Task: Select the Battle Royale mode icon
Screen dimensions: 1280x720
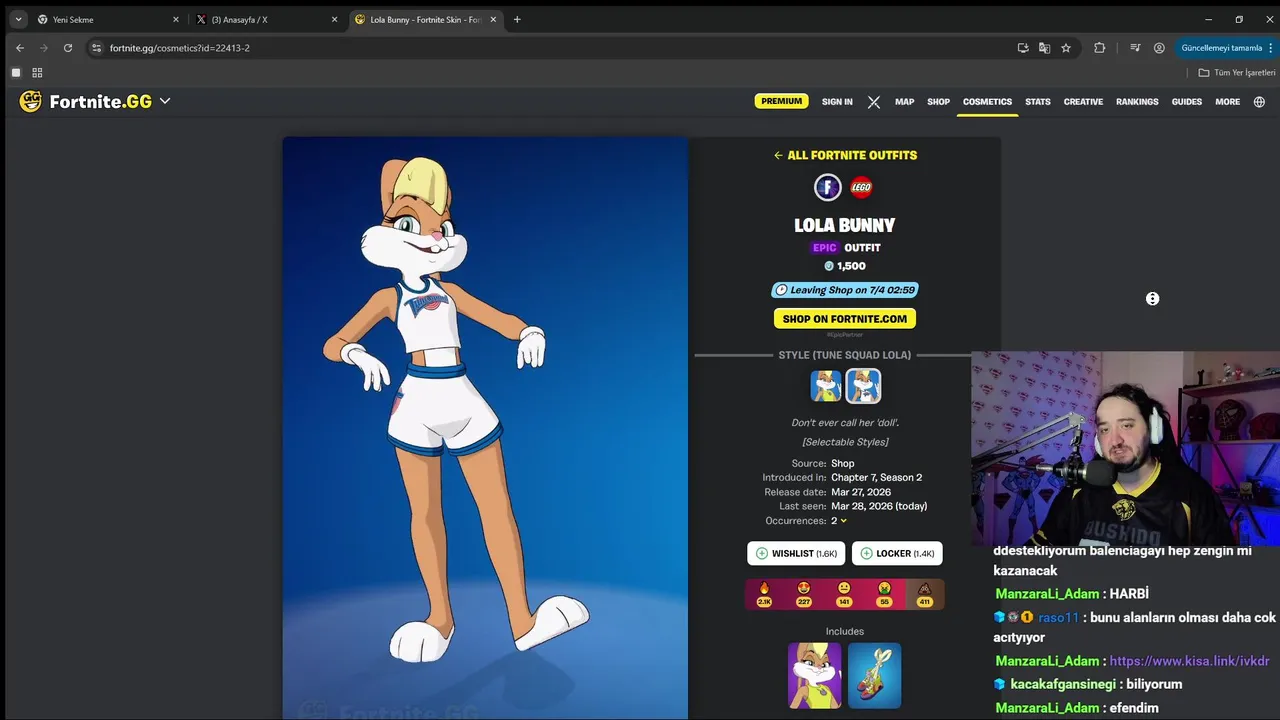Action: point(828,187)
